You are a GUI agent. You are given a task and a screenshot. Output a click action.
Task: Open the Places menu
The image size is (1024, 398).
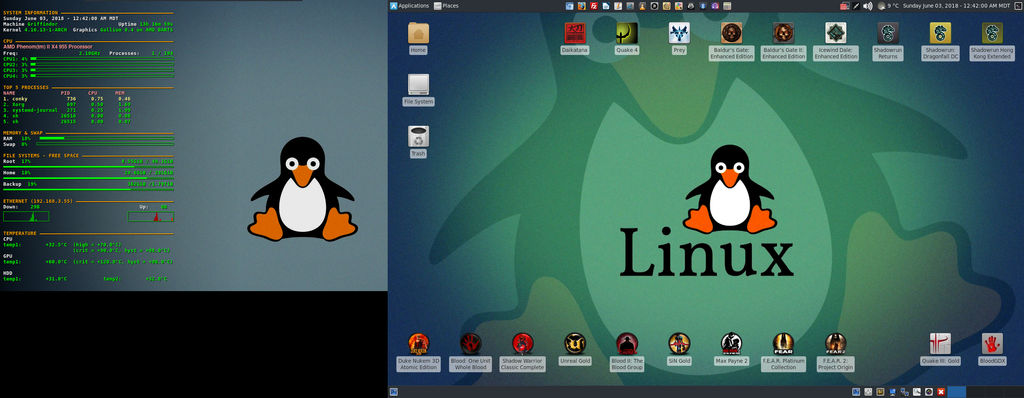(446, 6)
